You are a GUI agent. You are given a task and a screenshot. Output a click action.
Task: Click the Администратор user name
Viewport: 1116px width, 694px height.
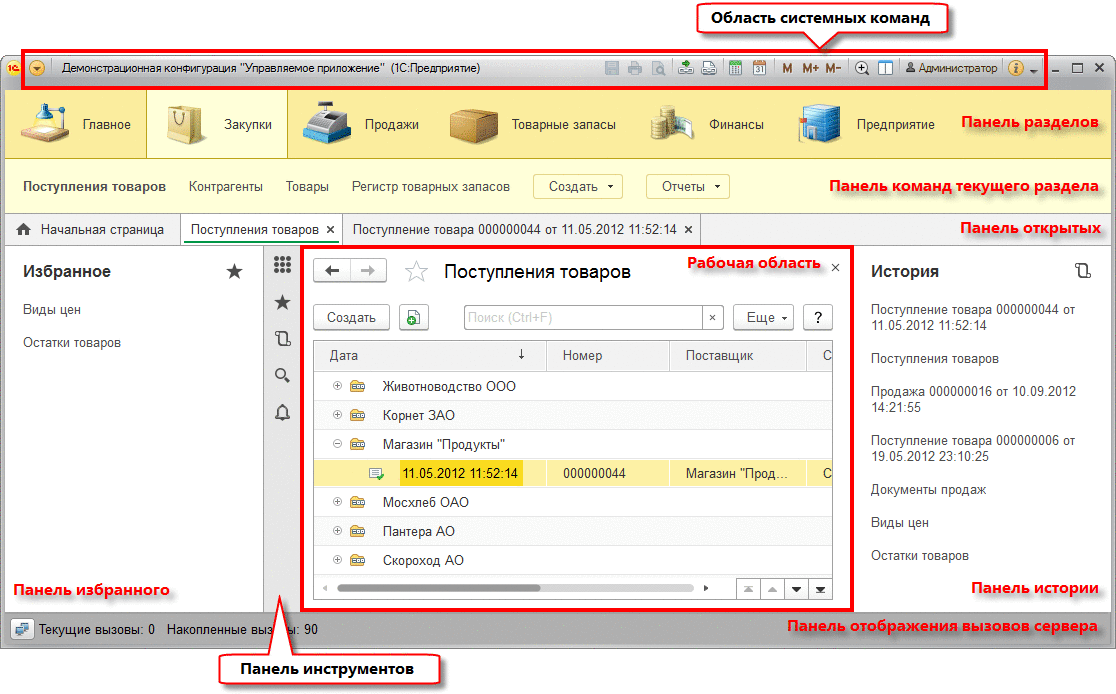952,68
